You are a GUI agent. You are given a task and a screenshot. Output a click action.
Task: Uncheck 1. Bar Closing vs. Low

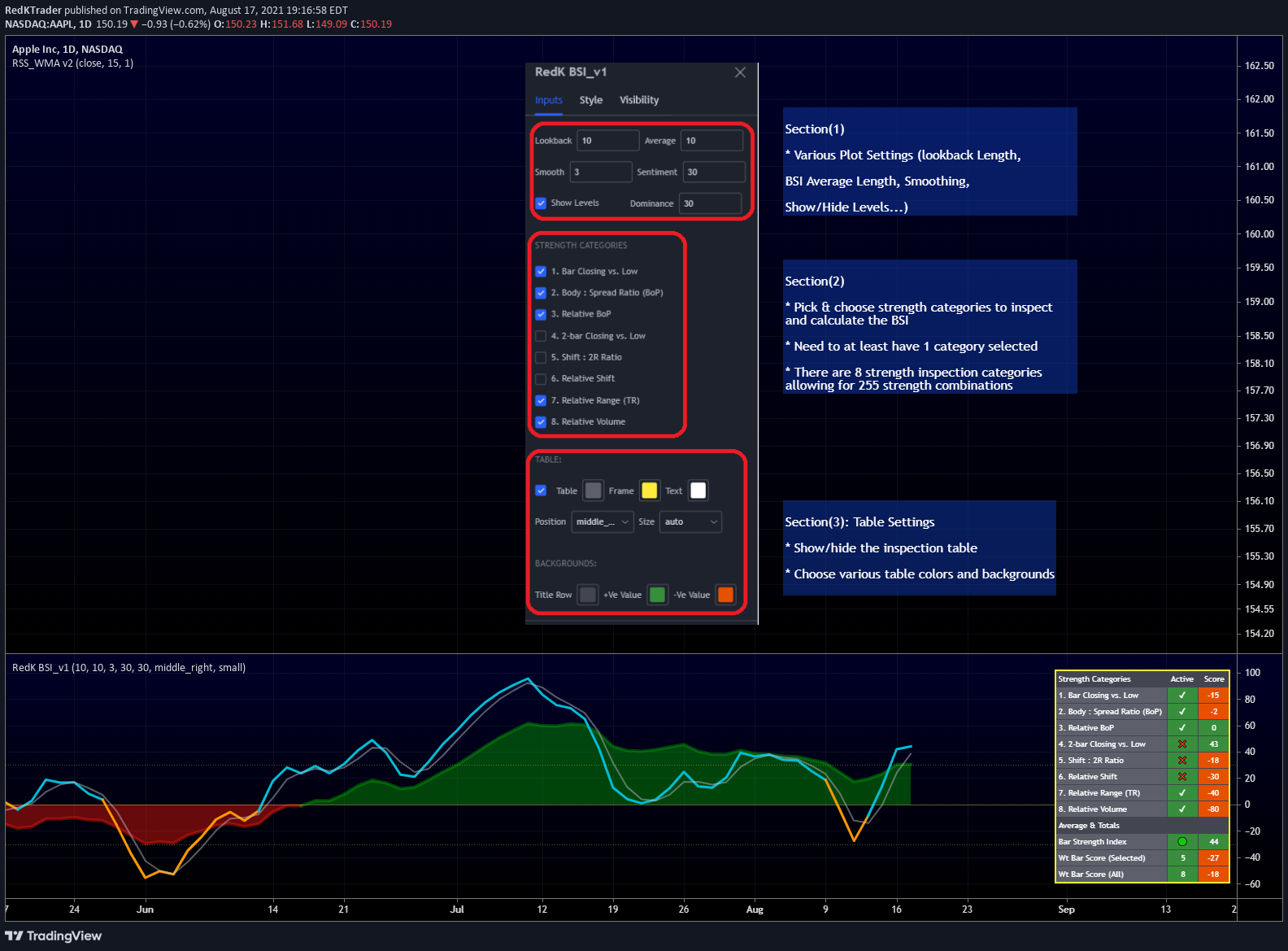click(x=541, y=272)
